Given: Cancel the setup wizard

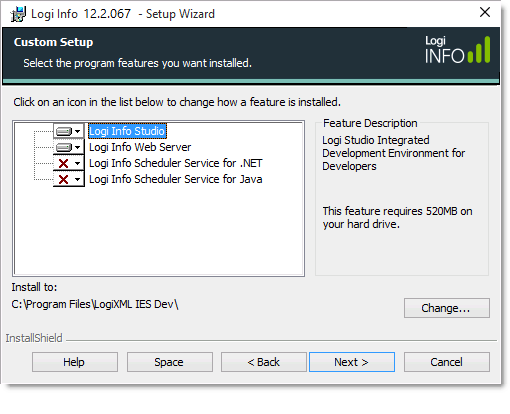Looking at the screenshot, I should point(447,362).
